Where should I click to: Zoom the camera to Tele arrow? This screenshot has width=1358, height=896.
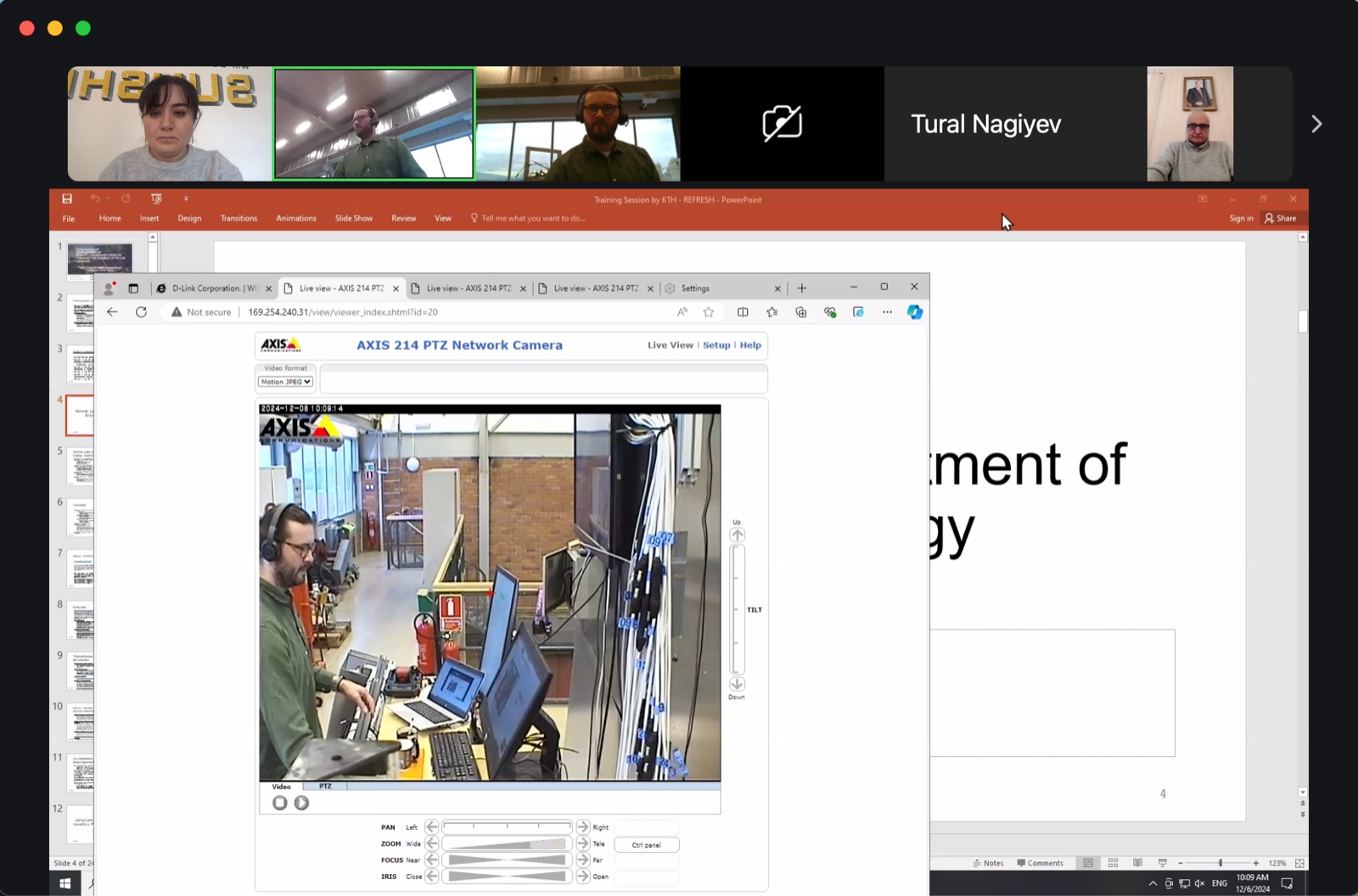582,843
